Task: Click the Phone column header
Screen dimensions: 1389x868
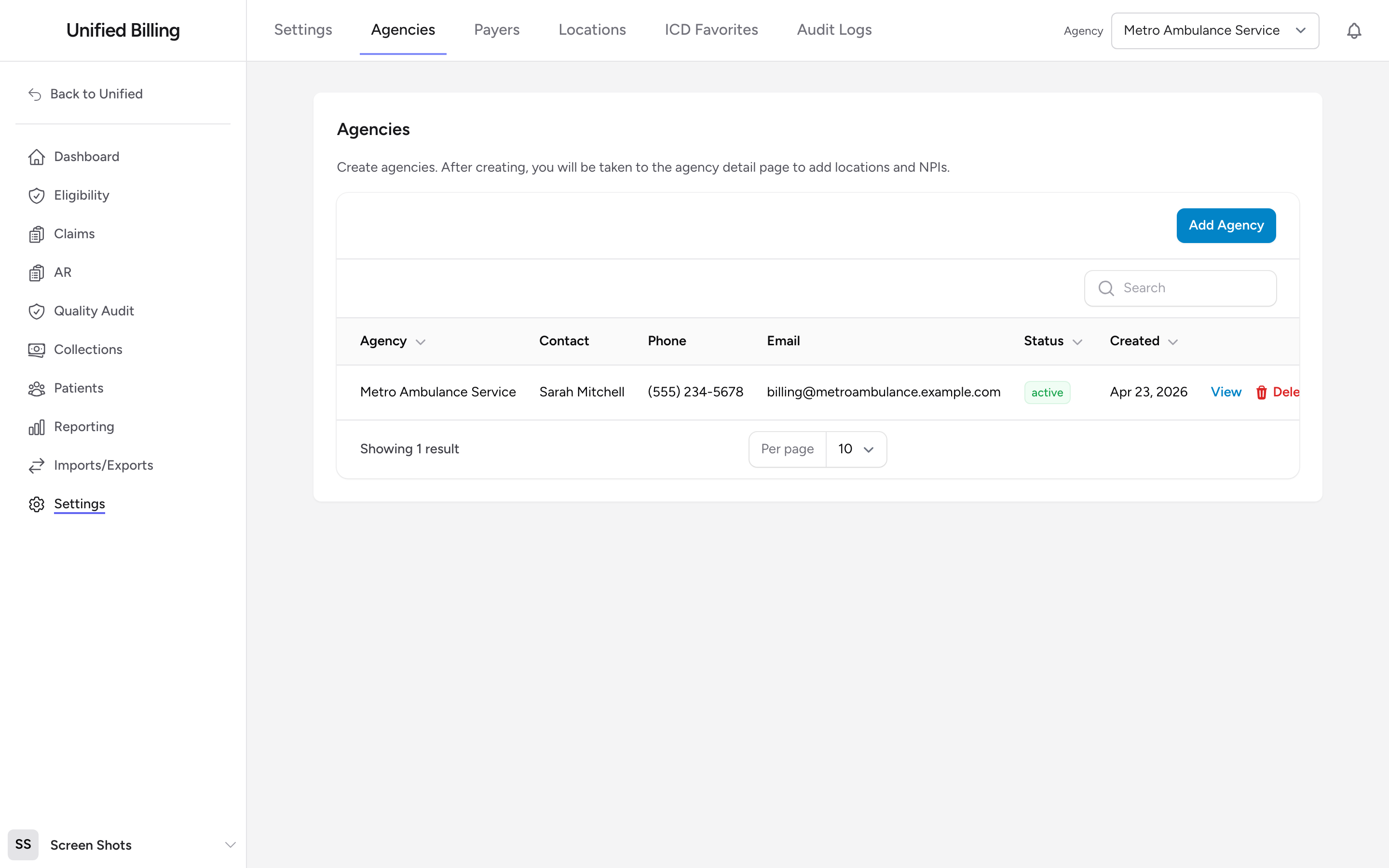Action: pyautogui.click(x=667, y=341)
